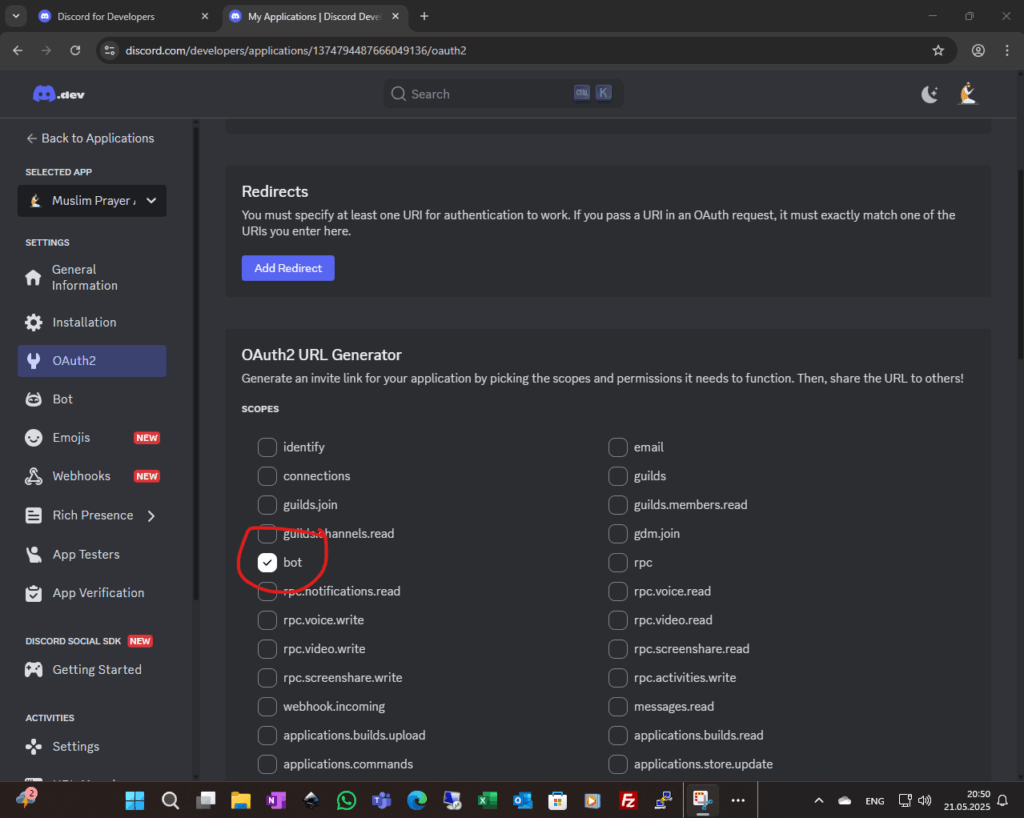Open the user profile avatar menu

coord(968,94)
